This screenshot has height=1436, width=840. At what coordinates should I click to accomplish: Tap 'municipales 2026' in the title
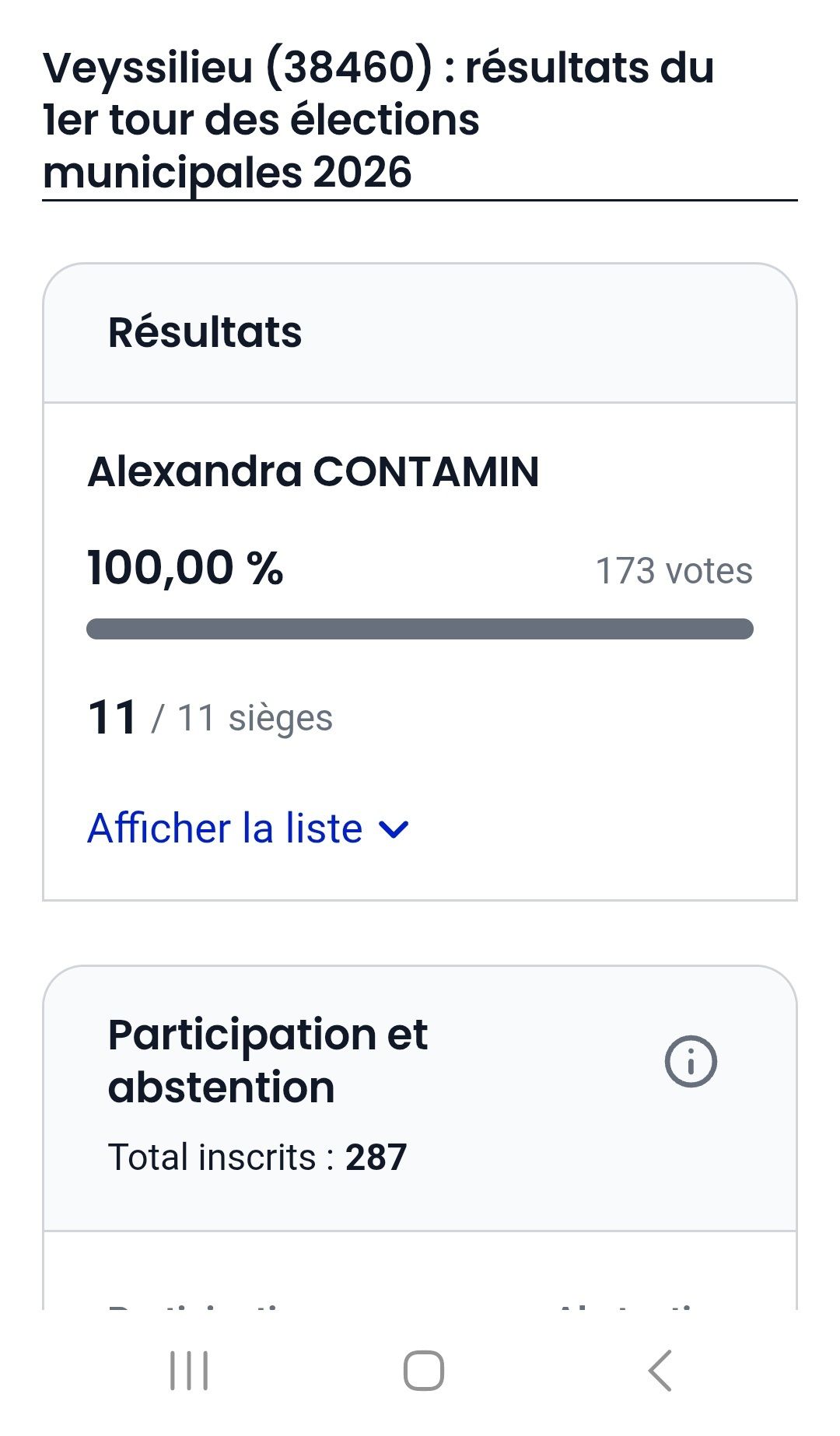(227, 172)
